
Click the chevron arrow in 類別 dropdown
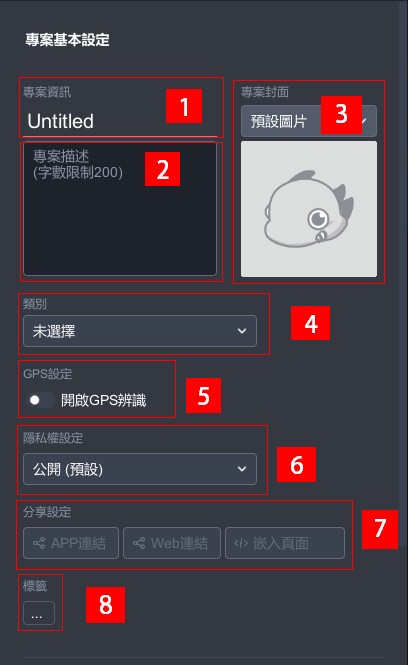click(x=242, y=331)
